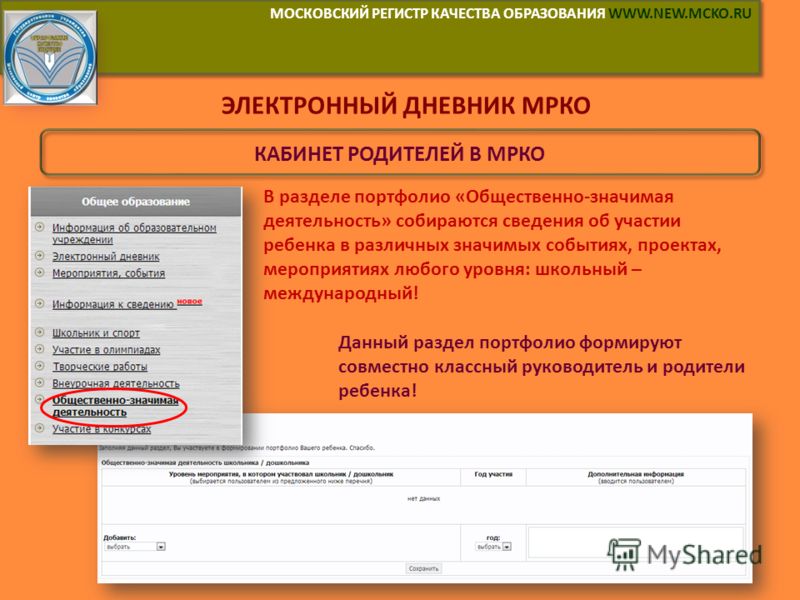Viewport: 800px width, 600px height.
Task: Click the Уровень мероприятия column header
Action: (281, 477)
